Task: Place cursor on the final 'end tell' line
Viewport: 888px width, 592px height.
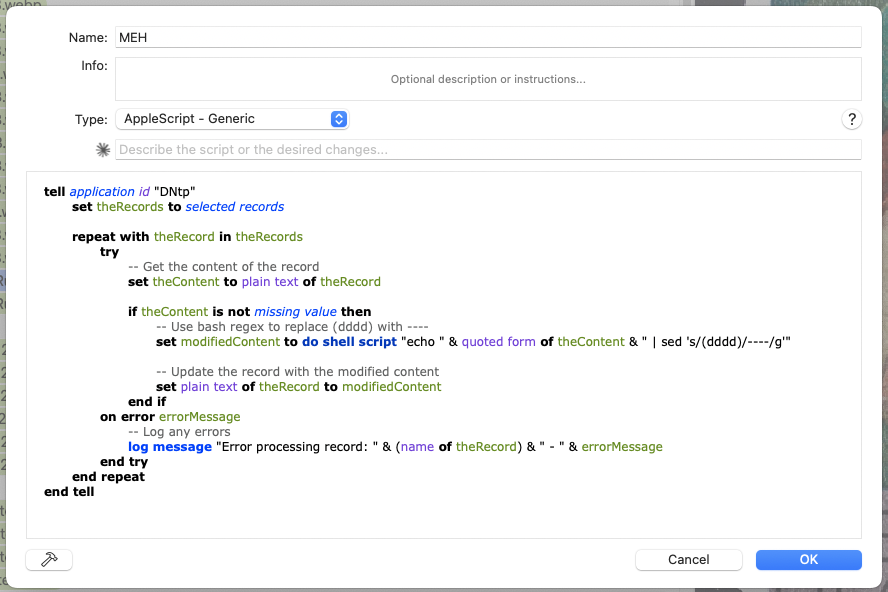Action: 69,492
